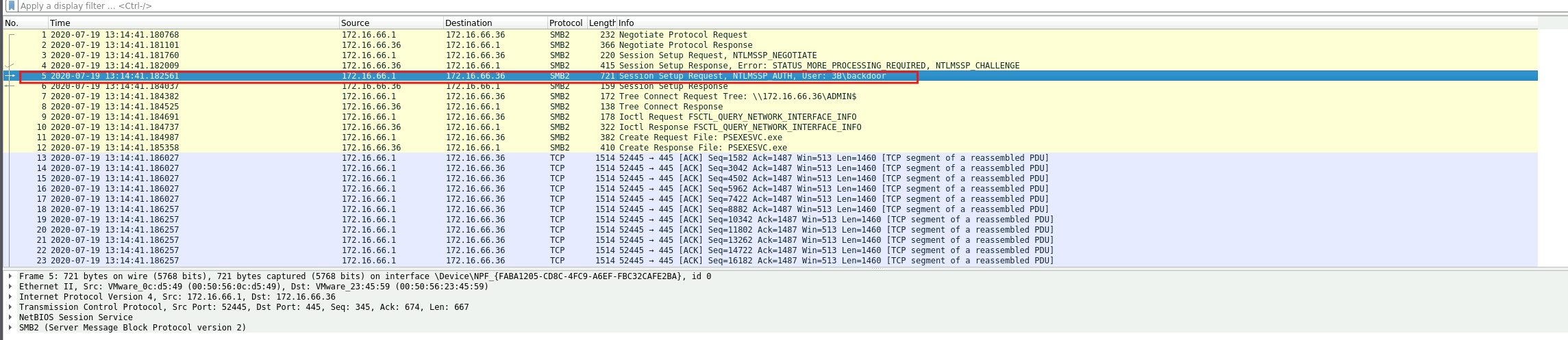Viewport: 1568px width, 340px height.
Task: Expand SMB2 Server Message Block row
Action: 10,328
